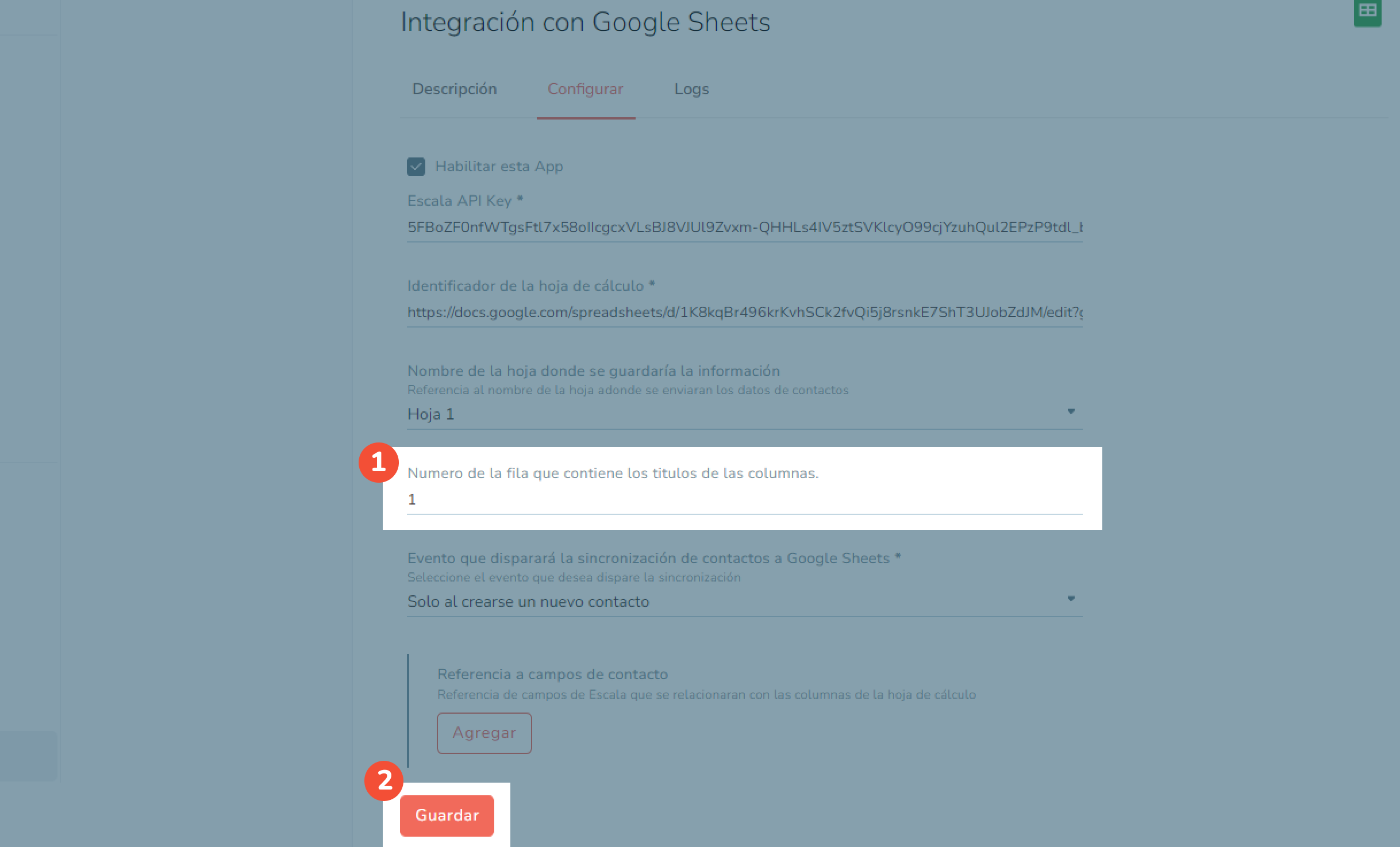Click the column titles row number field
The image size is (1400, 847).
(x=744, y=500)
